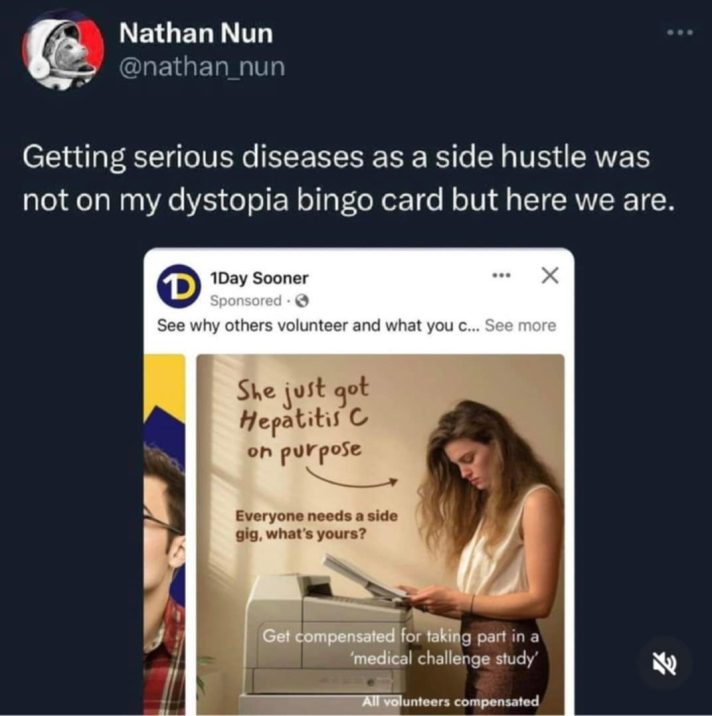
Task: Open the tweet's three-dot options menu
Action: click(x=680, y=32)
